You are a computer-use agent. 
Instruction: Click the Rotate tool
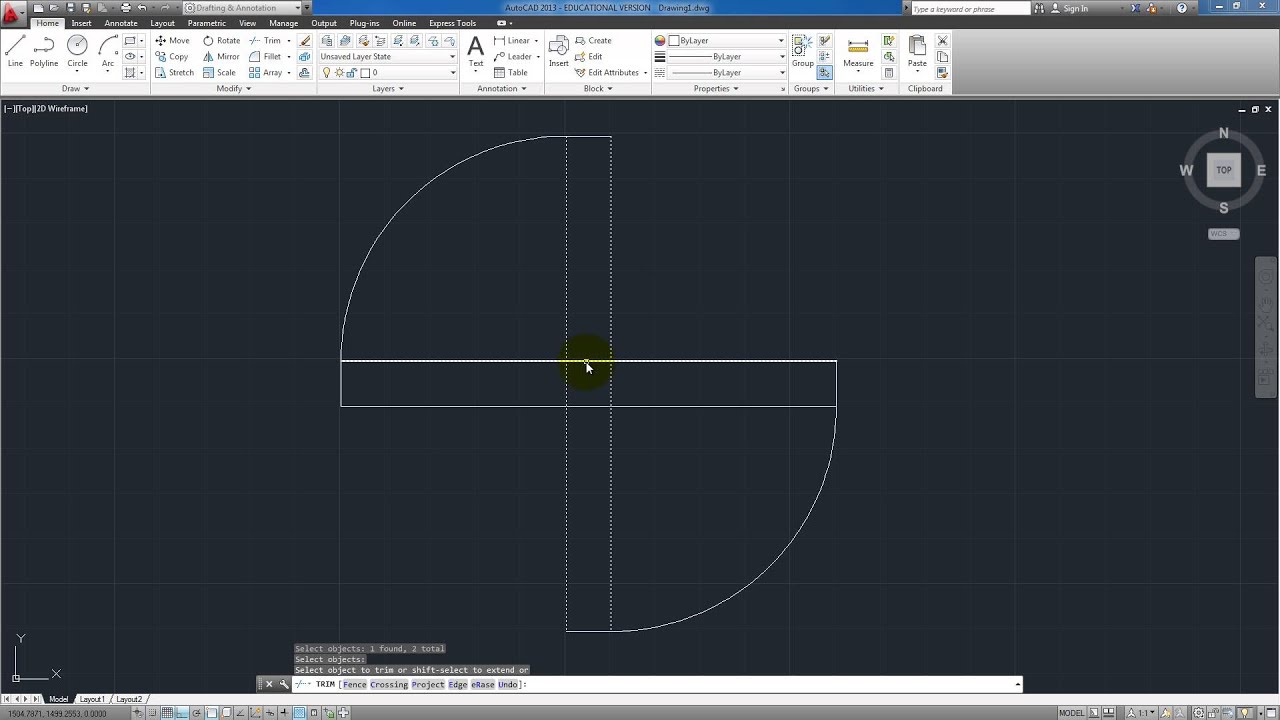pos(221,41)
